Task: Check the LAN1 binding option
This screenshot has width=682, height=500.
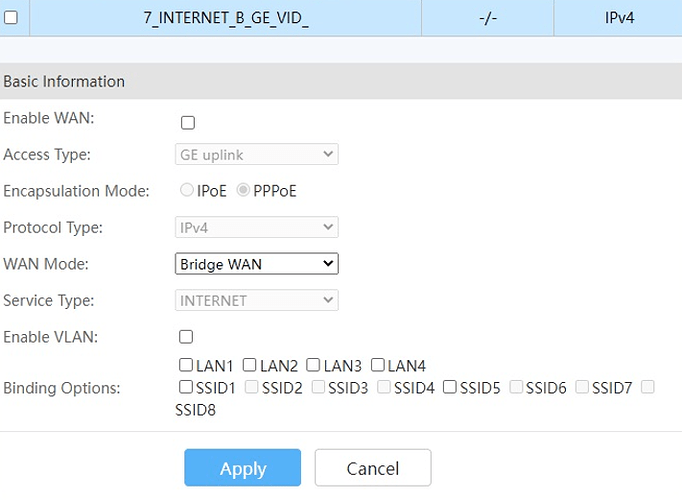Action: (x=186, y=366)
